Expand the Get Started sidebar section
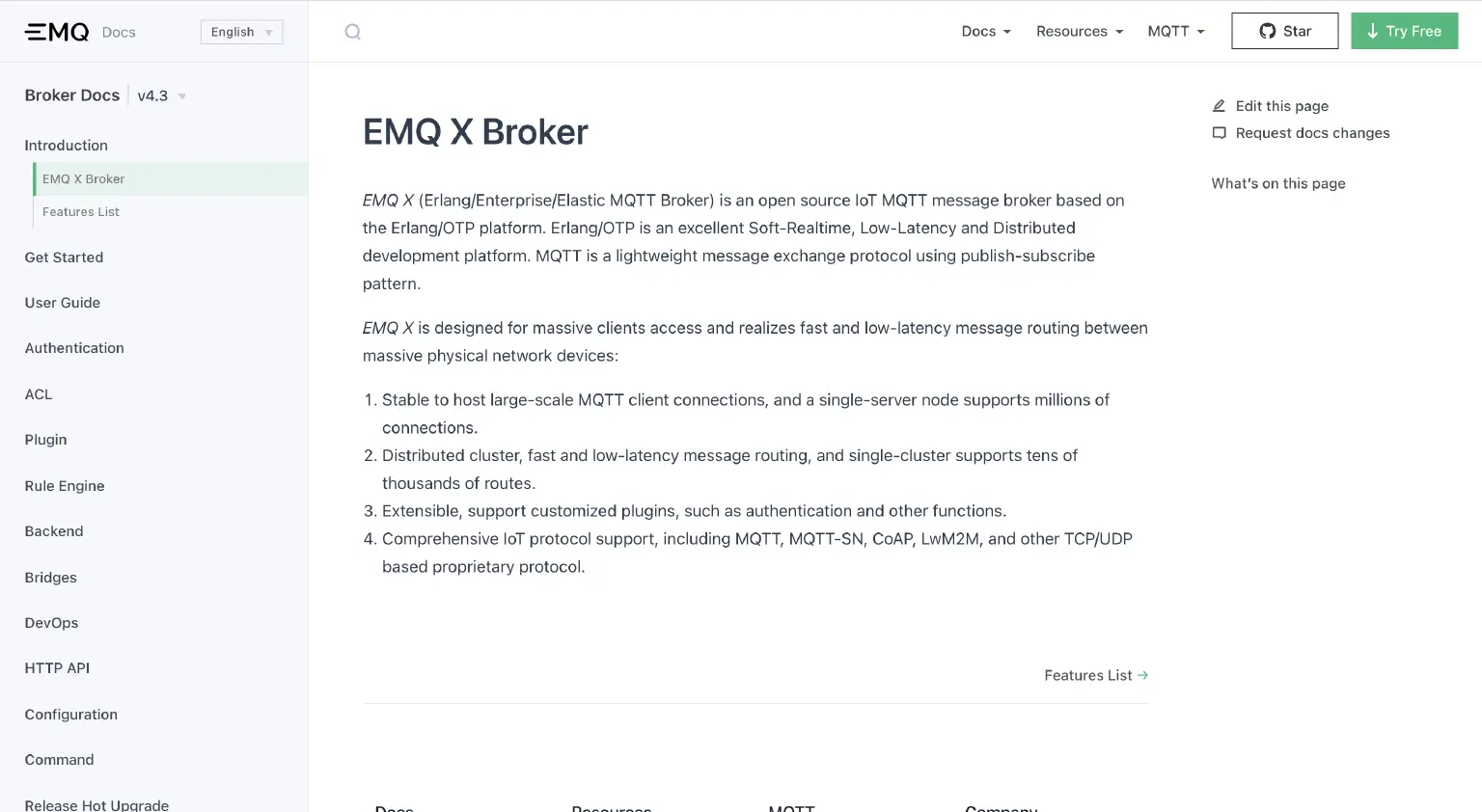 pyautogui.click(x=64, y=257)
